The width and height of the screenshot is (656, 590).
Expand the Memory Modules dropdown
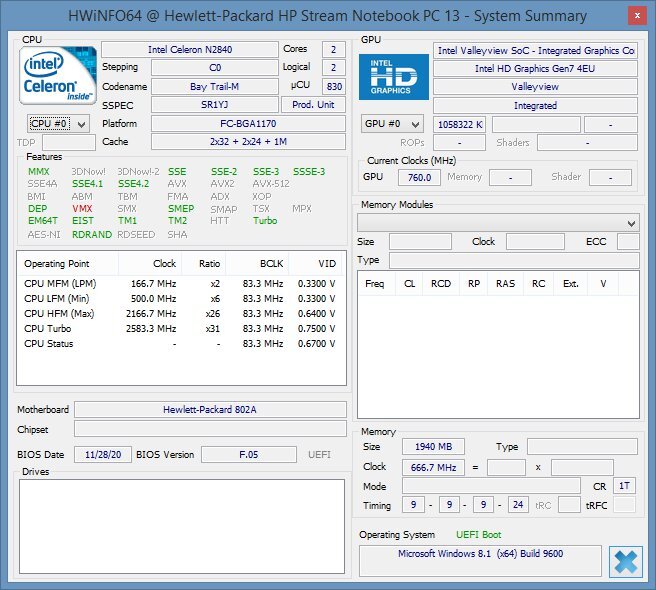(498, 223)
